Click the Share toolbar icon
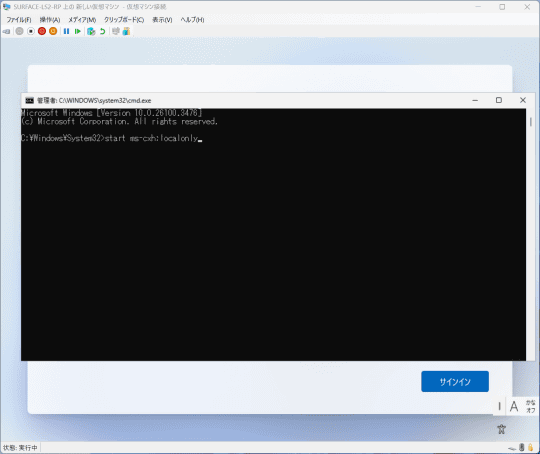540x454 pixels. [x=126, y=31]
